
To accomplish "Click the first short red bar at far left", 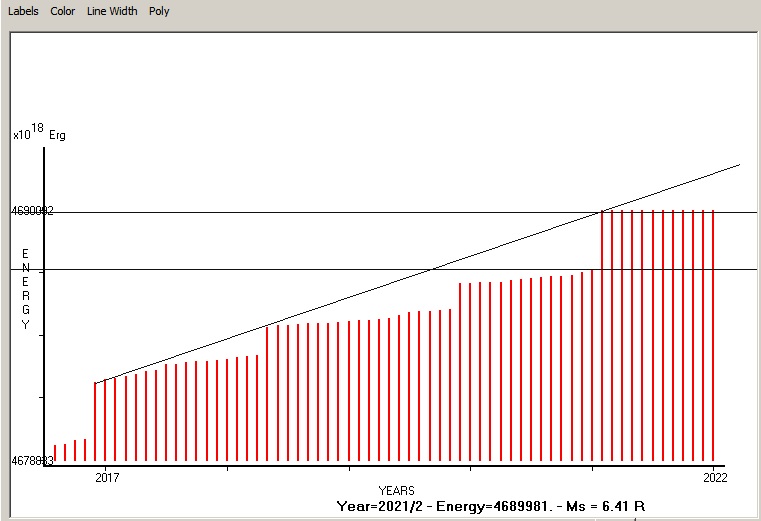I will point(55,454).
